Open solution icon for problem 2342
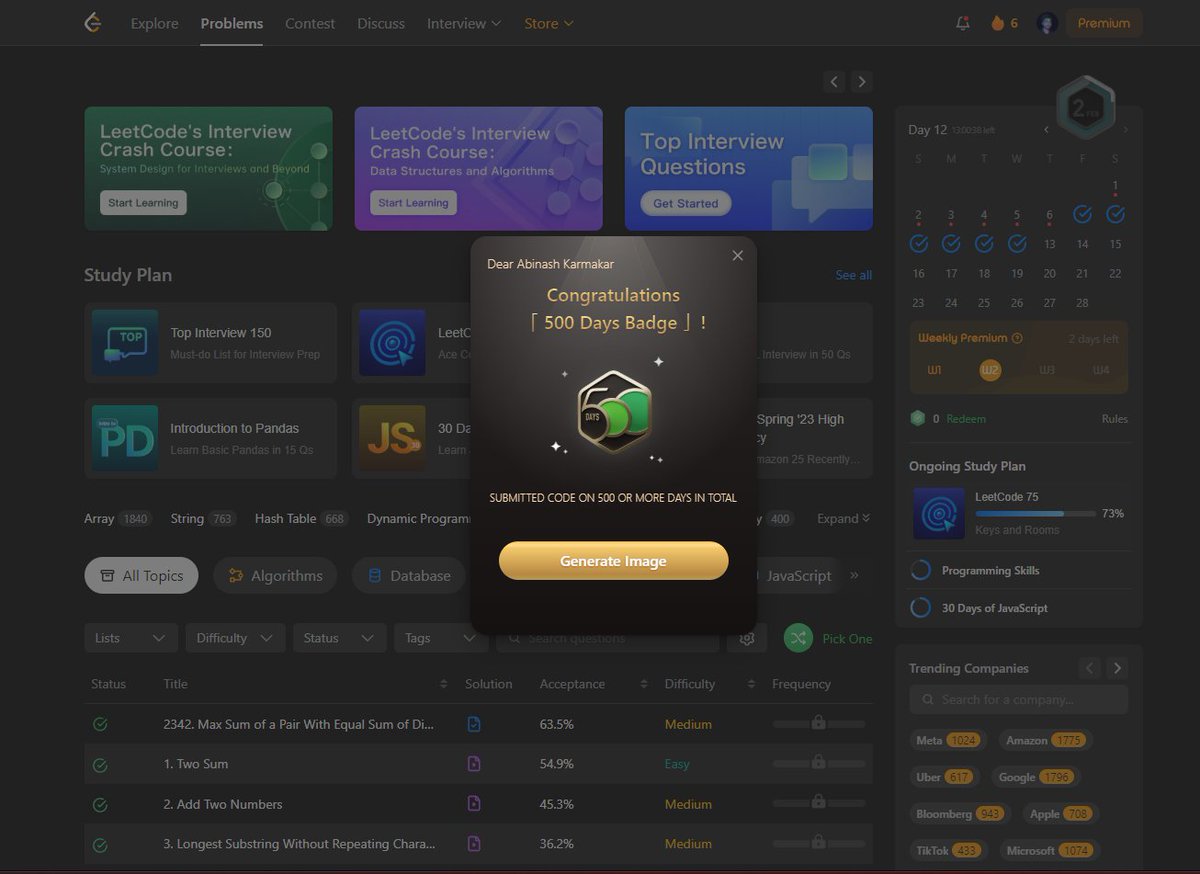1200x874 pixels. (474, 724)
